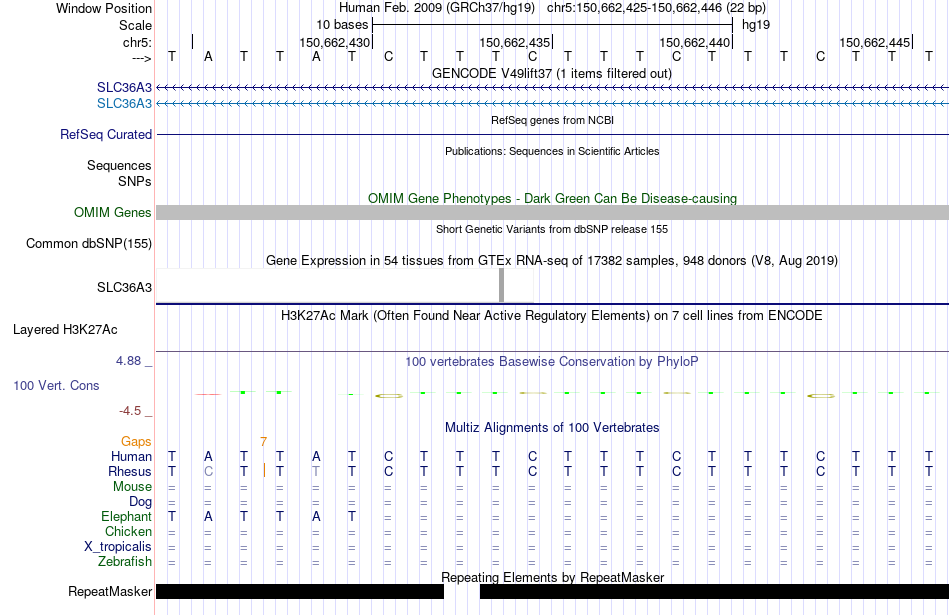Click the orange gap count 7
Image resolution: width=950 pixels, height=615 pixels.
point(263,442)
